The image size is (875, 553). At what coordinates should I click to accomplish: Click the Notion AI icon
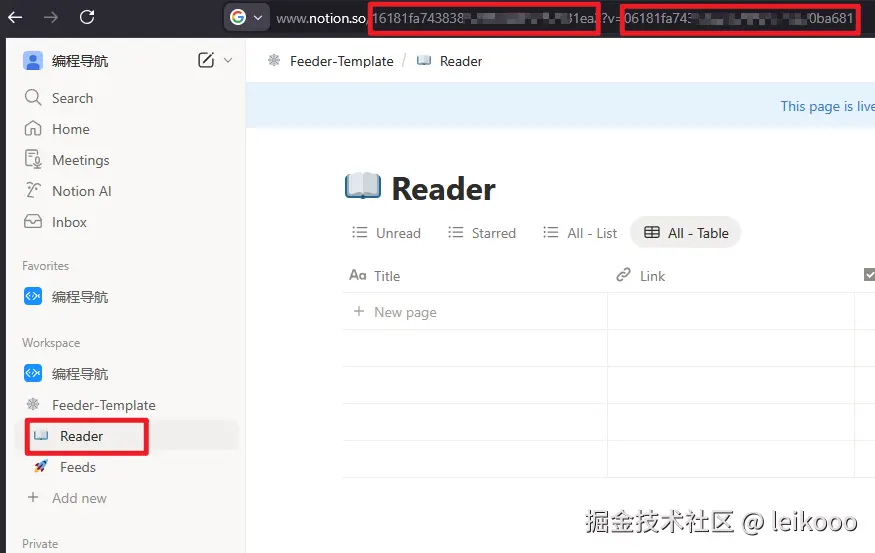(x=33, y=190)
